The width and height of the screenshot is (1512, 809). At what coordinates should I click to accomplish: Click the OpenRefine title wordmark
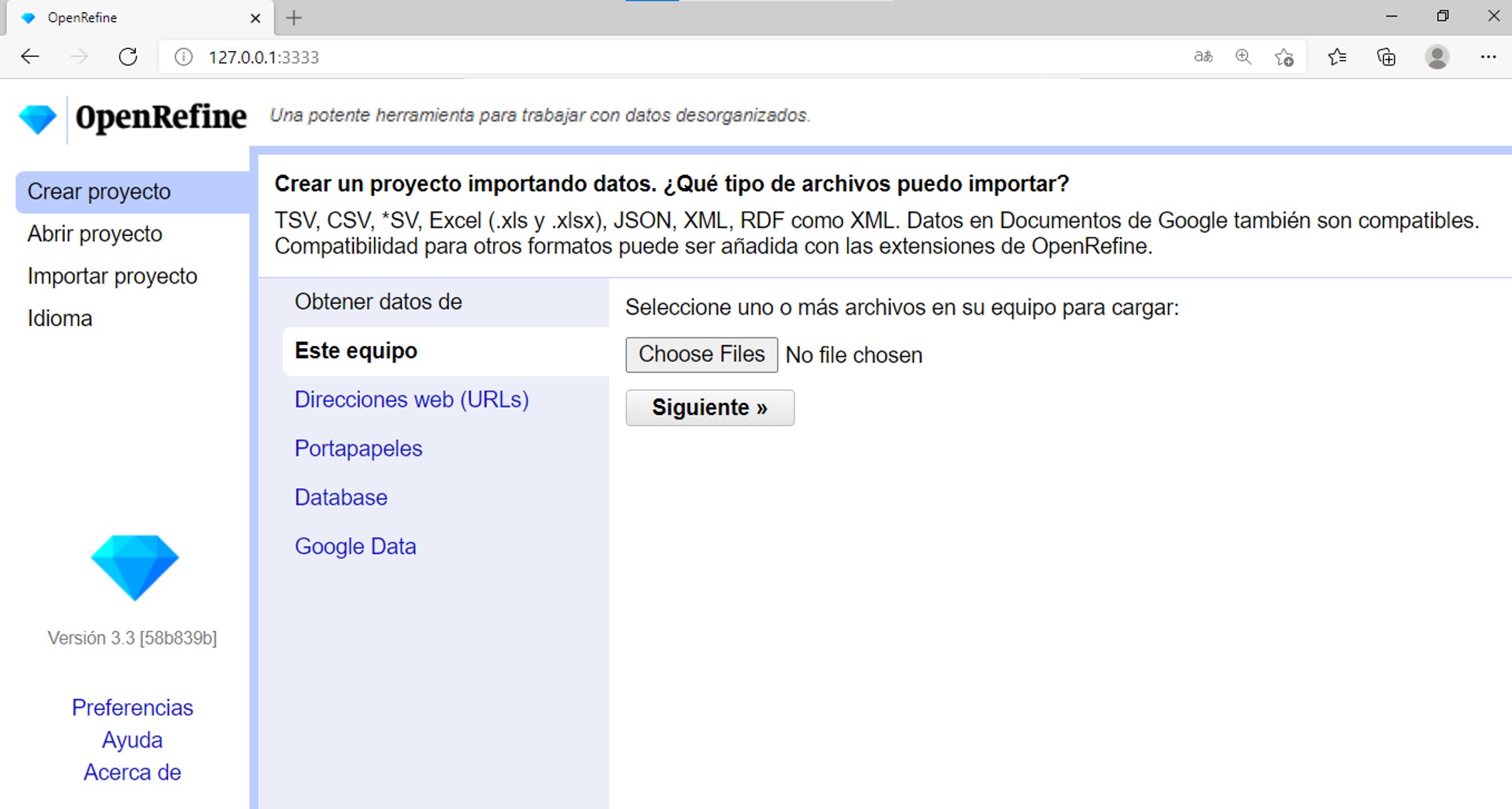pyautogui.click(x=161, y=118)
